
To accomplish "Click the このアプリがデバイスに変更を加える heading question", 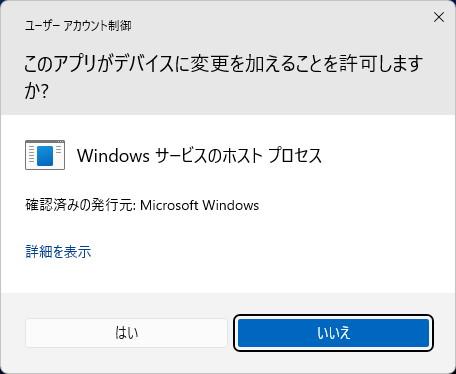I will [223, 77].
